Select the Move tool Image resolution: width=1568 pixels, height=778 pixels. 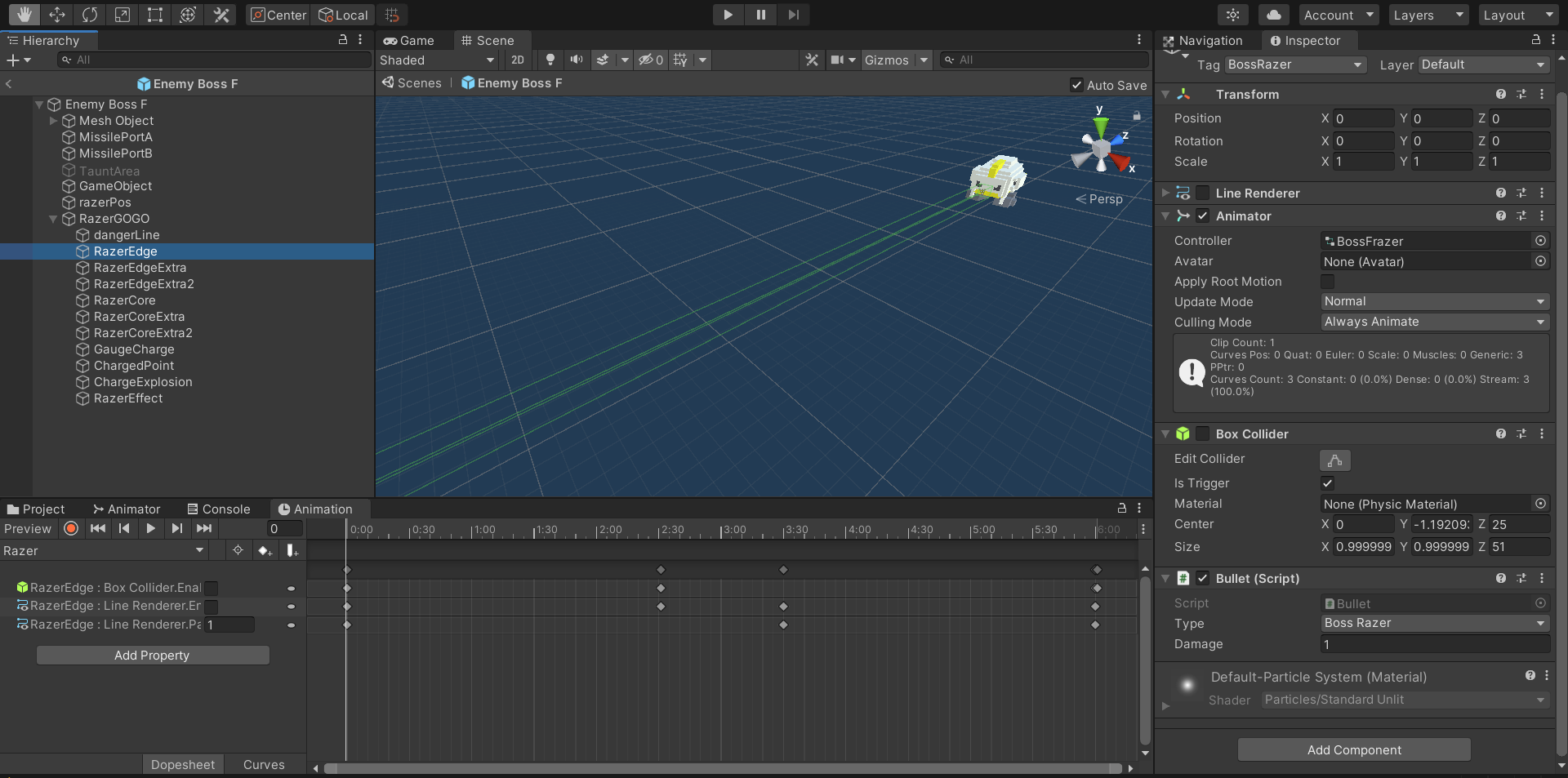pos(56,15)
